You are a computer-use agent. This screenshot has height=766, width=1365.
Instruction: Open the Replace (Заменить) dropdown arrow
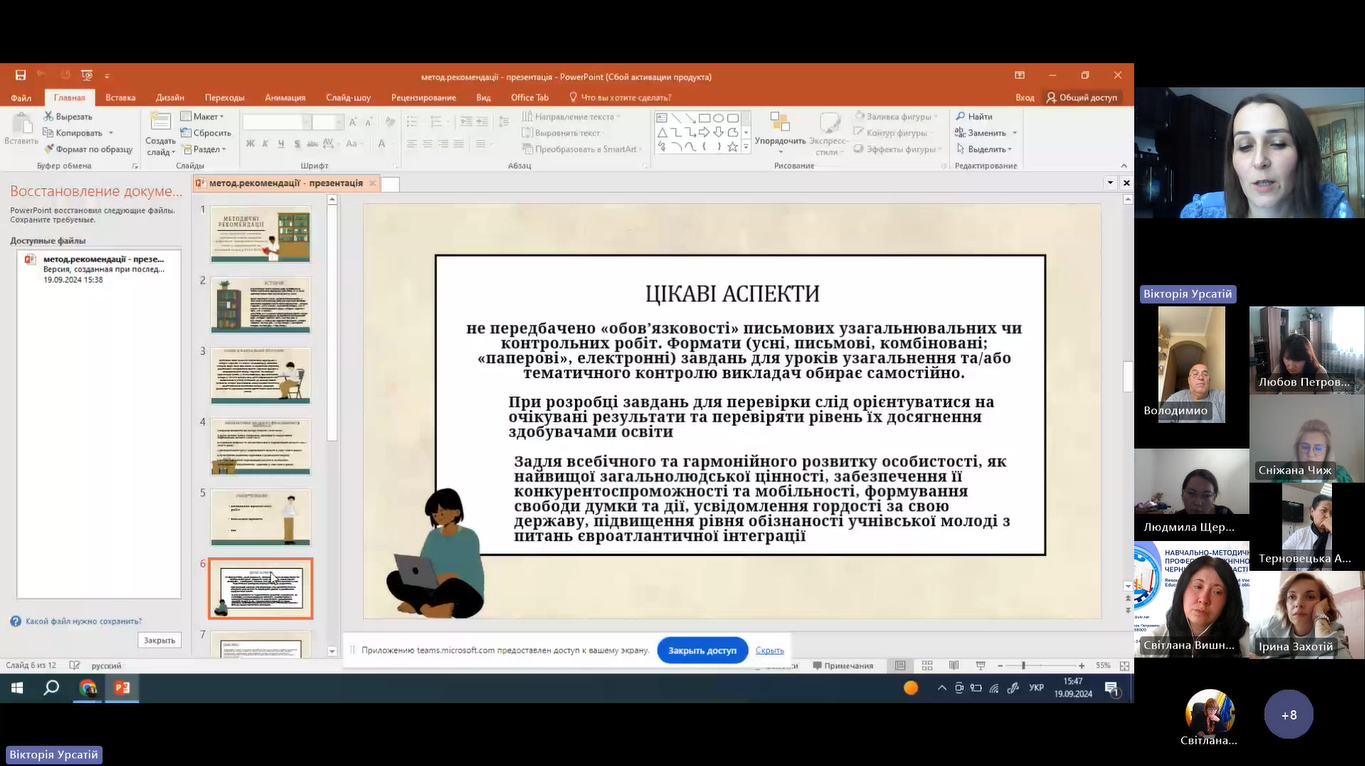1014,133
